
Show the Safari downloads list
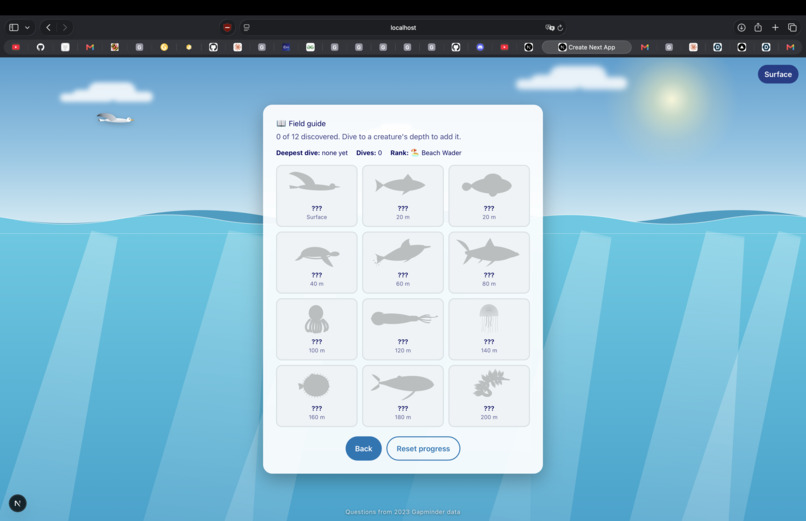pyautogui.click(x=741, y=28)
